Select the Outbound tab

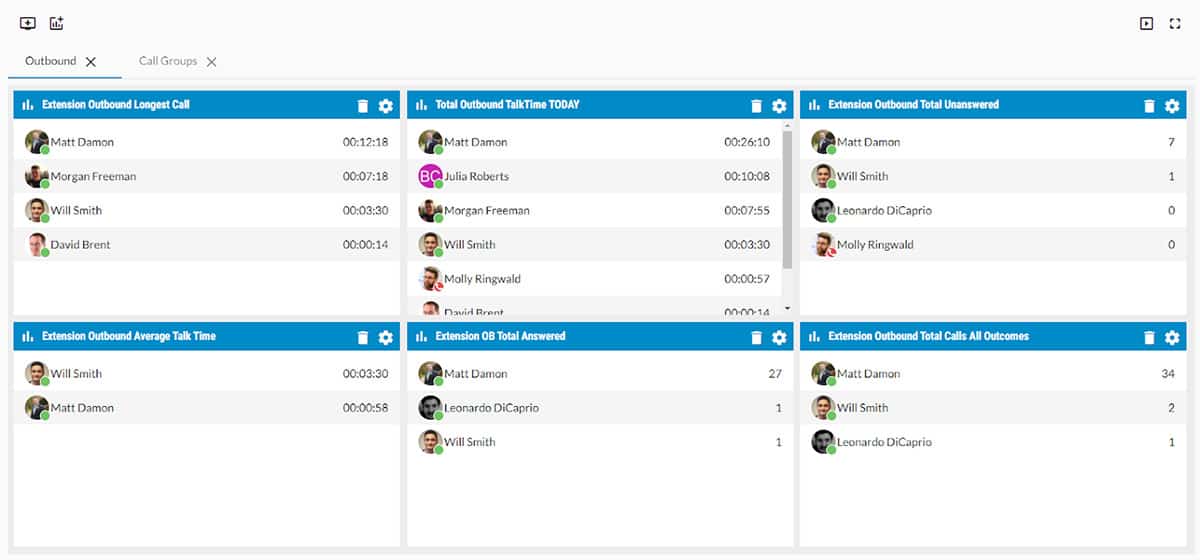pyautogui.click(x=50, y=61)
